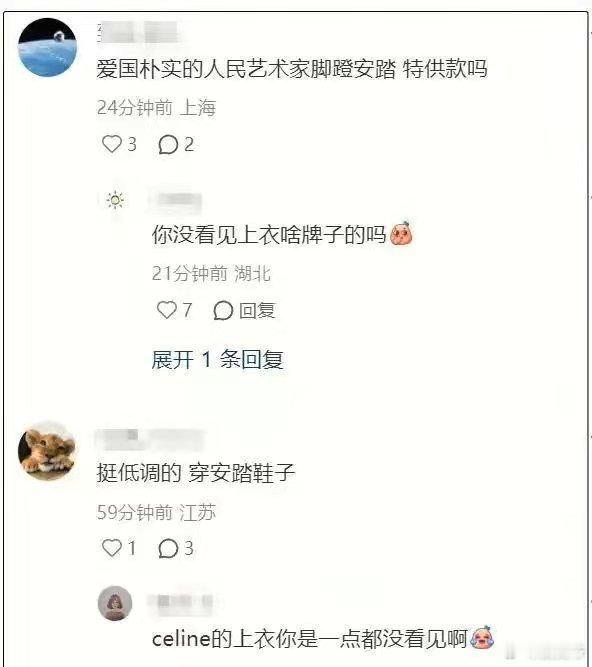Open the earth-from-space avatar profile

(48, 47)
